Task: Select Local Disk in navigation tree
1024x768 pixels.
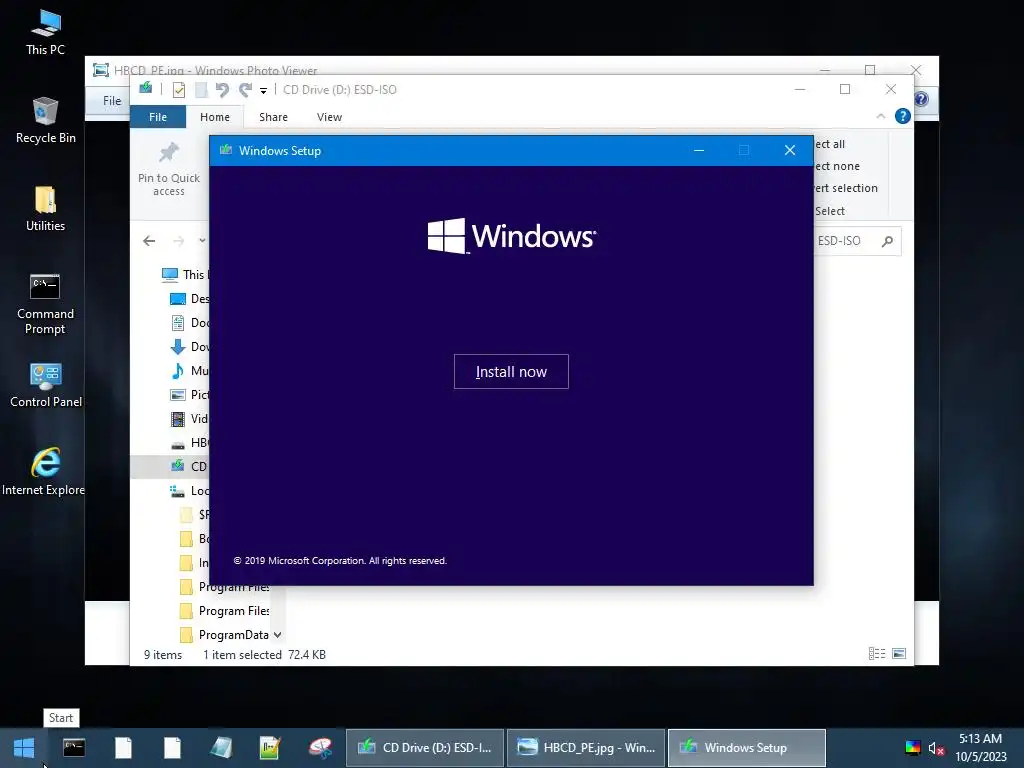Action: click(x=189, y=490)
